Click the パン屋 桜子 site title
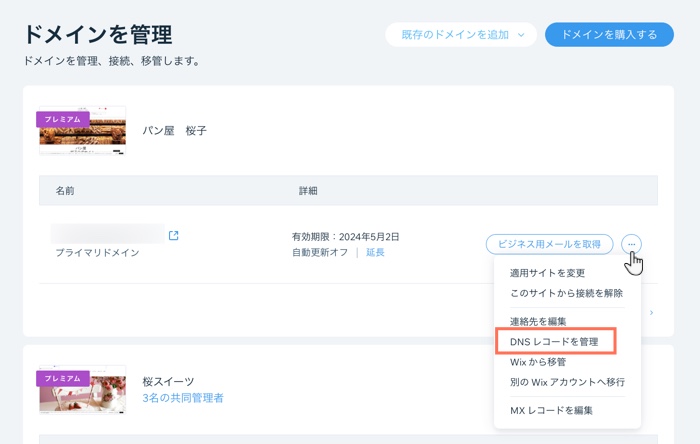700x444 pixels. pos(174,131)
